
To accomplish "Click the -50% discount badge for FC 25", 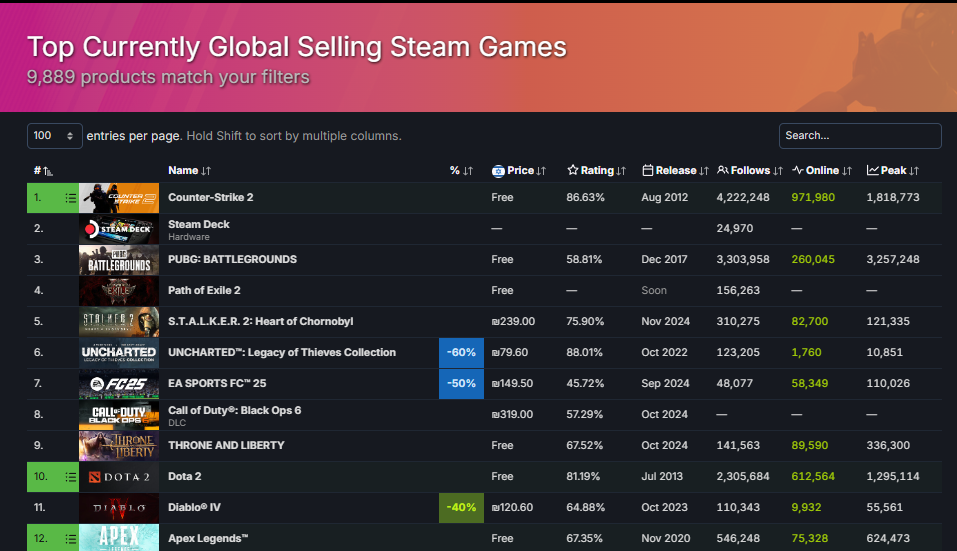I will pyautogui.click(x=461, y=384).
